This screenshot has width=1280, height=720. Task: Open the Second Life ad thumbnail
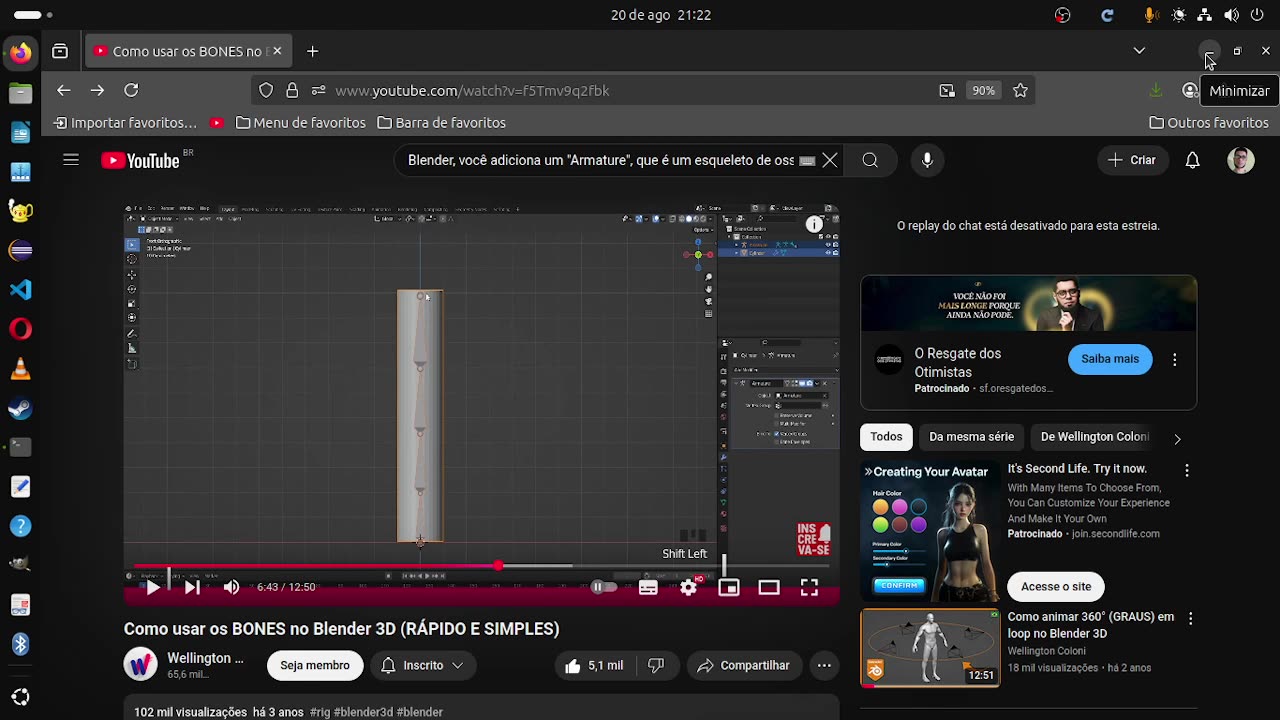click(930, 532)
